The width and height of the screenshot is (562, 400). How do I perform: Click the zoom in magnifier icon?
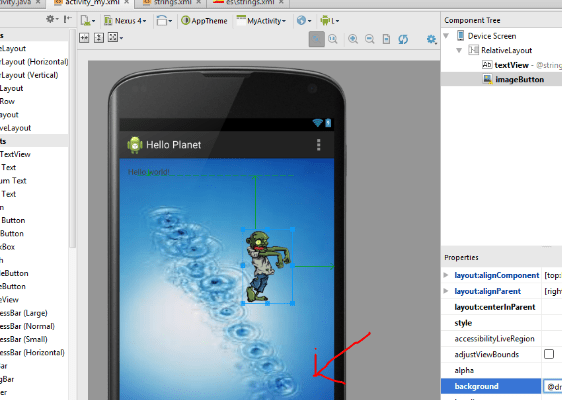click(x=353, y=39)
